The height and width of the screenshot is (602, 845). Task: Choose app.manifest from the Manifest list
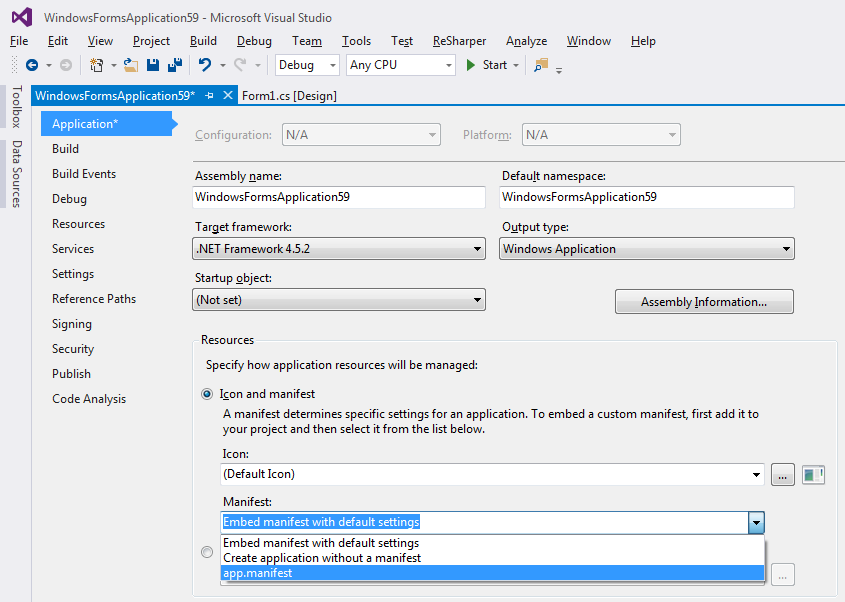493,573
